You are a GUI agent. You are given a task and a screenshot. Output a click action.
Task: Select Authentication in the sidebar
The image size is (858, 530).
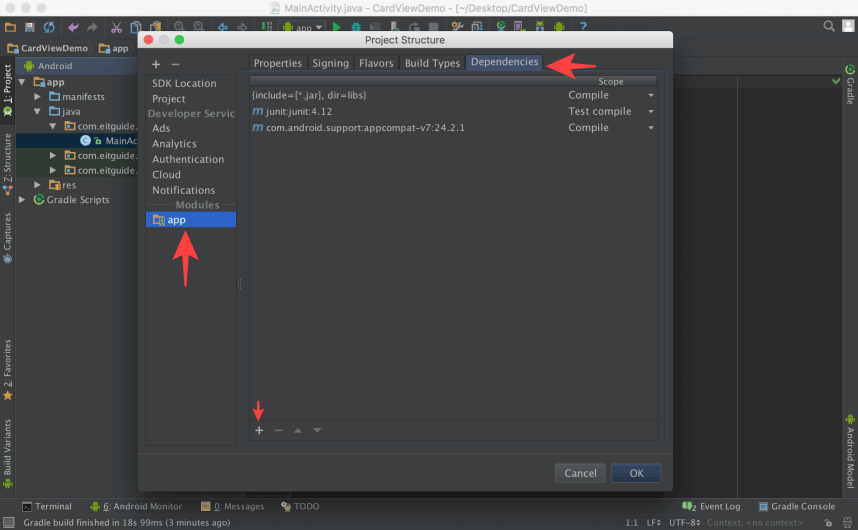tap(188, 159)
